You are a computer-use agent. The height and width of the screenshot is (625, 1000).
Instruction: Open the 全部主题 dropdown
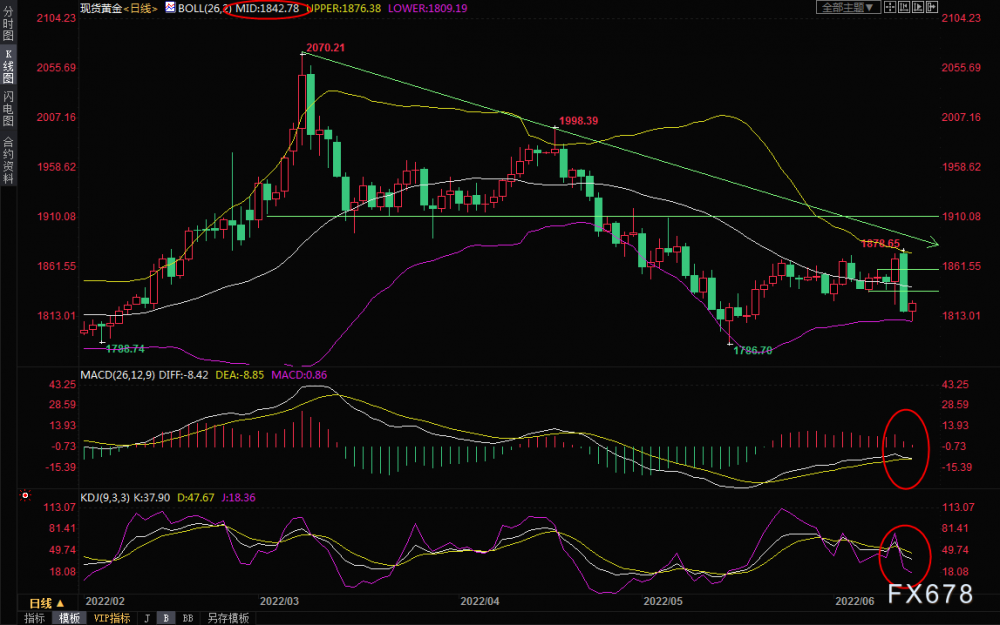coord(849,7)
